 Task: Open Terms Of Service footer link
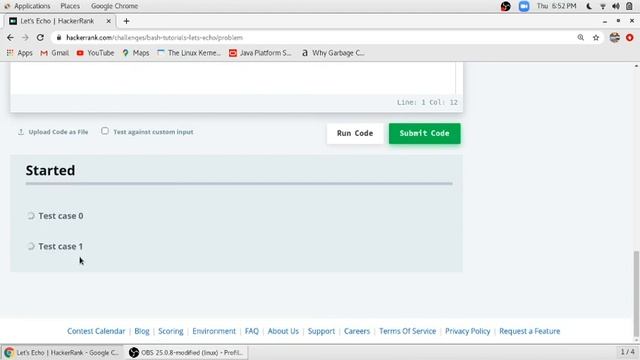pyautogui.click(x=407, y=331)
